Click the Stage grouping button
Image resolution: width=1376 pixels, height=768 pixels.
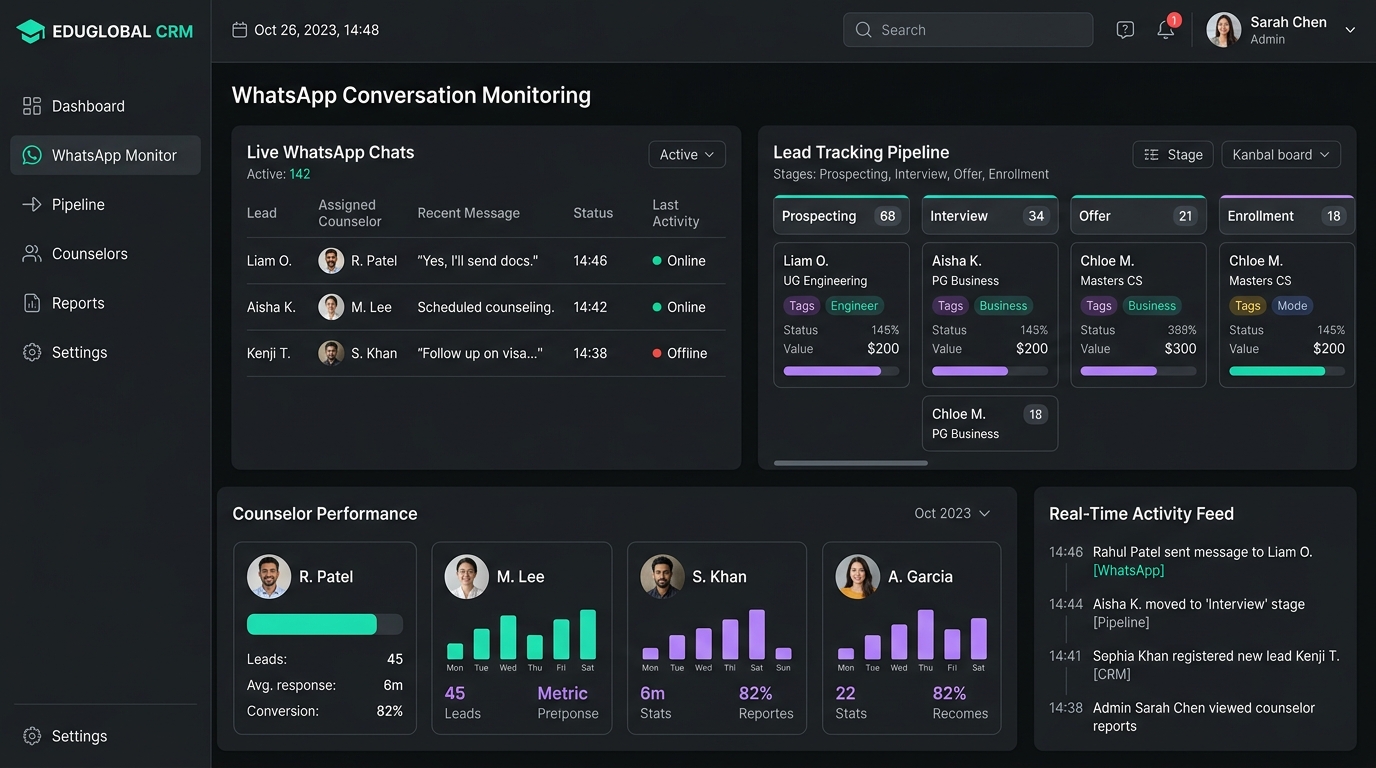click(1173, 154)
